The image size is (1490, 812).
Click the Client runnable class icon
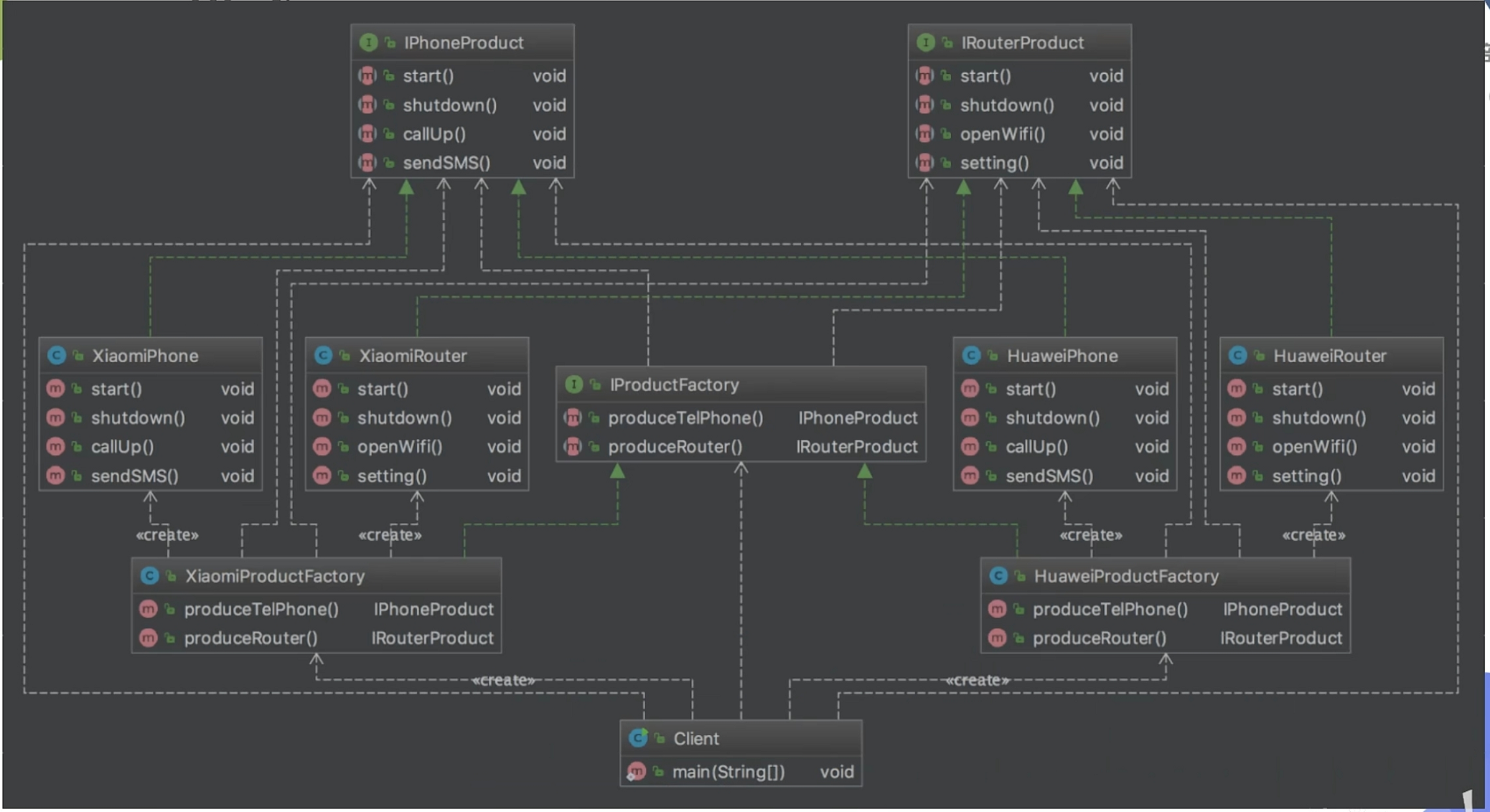pyautogui.click(x=637, y=738)
